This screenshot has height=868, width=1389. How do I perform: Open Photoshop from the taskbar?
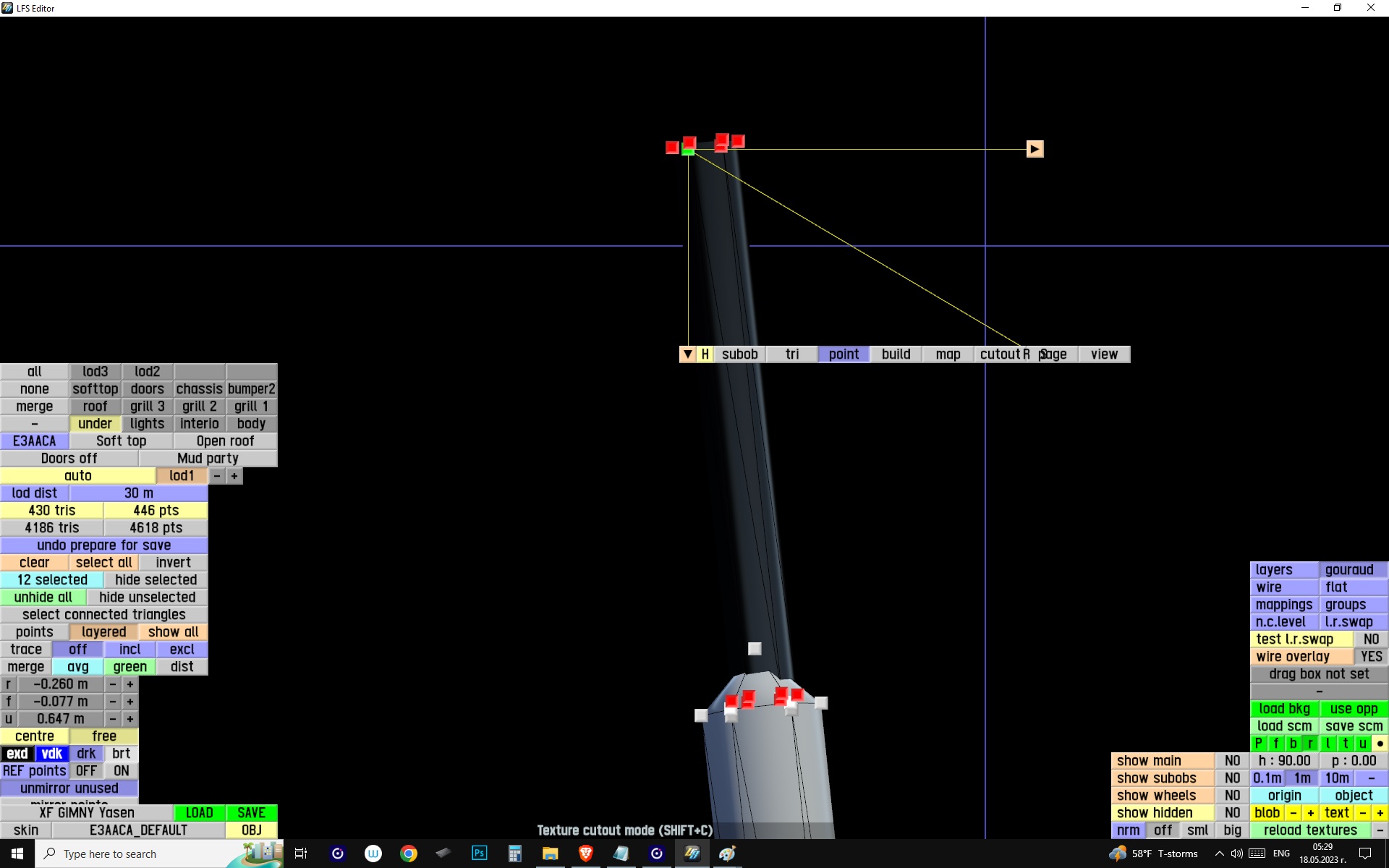pos(479,854)
